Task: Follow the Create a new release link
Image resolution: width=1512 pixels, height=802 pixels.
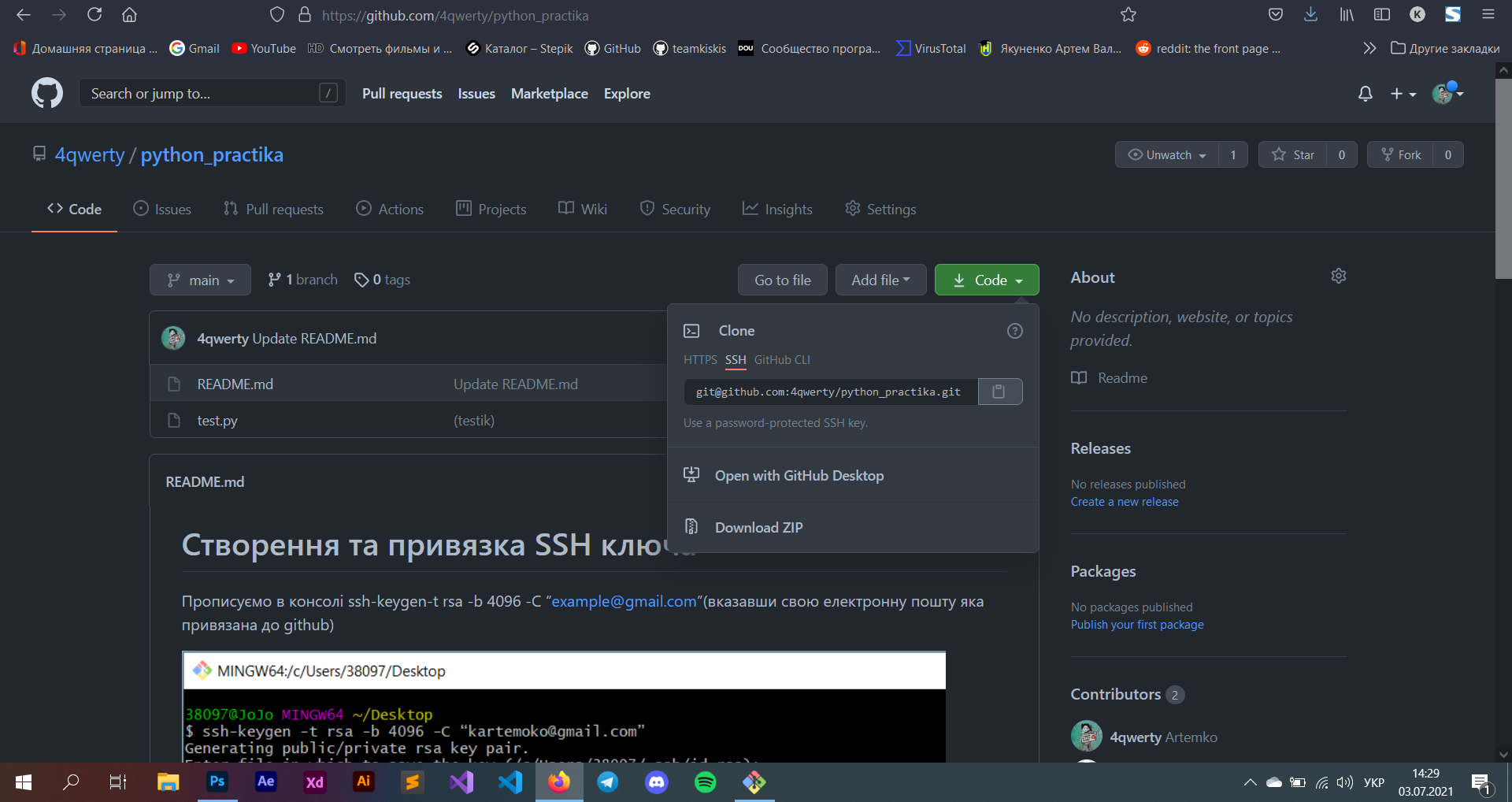Action: point(1125,502)
